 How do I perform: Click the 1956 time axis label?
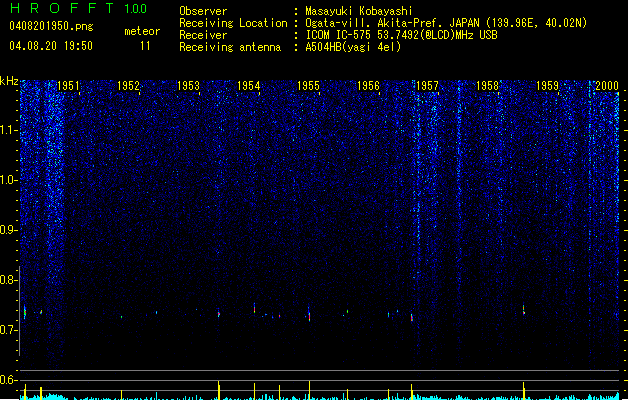click(368, 86)
